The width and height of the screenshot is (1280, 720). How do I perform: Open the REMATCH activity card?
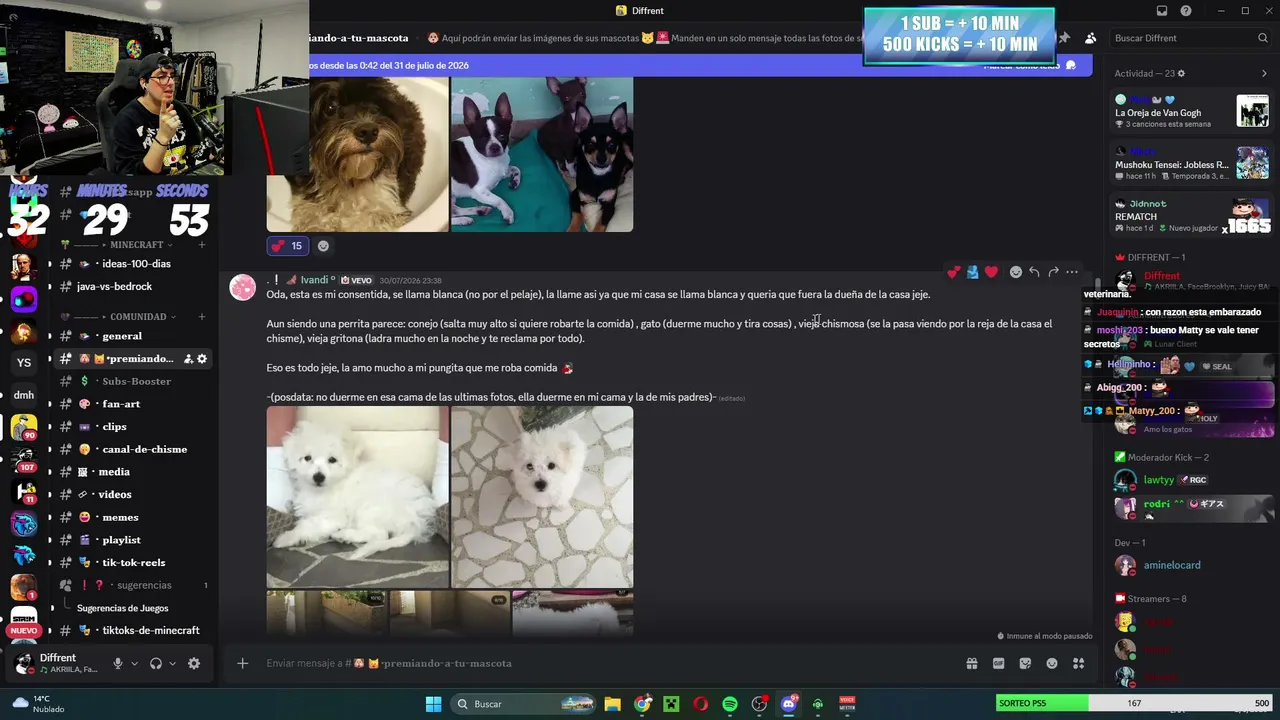coord(1192,215)
